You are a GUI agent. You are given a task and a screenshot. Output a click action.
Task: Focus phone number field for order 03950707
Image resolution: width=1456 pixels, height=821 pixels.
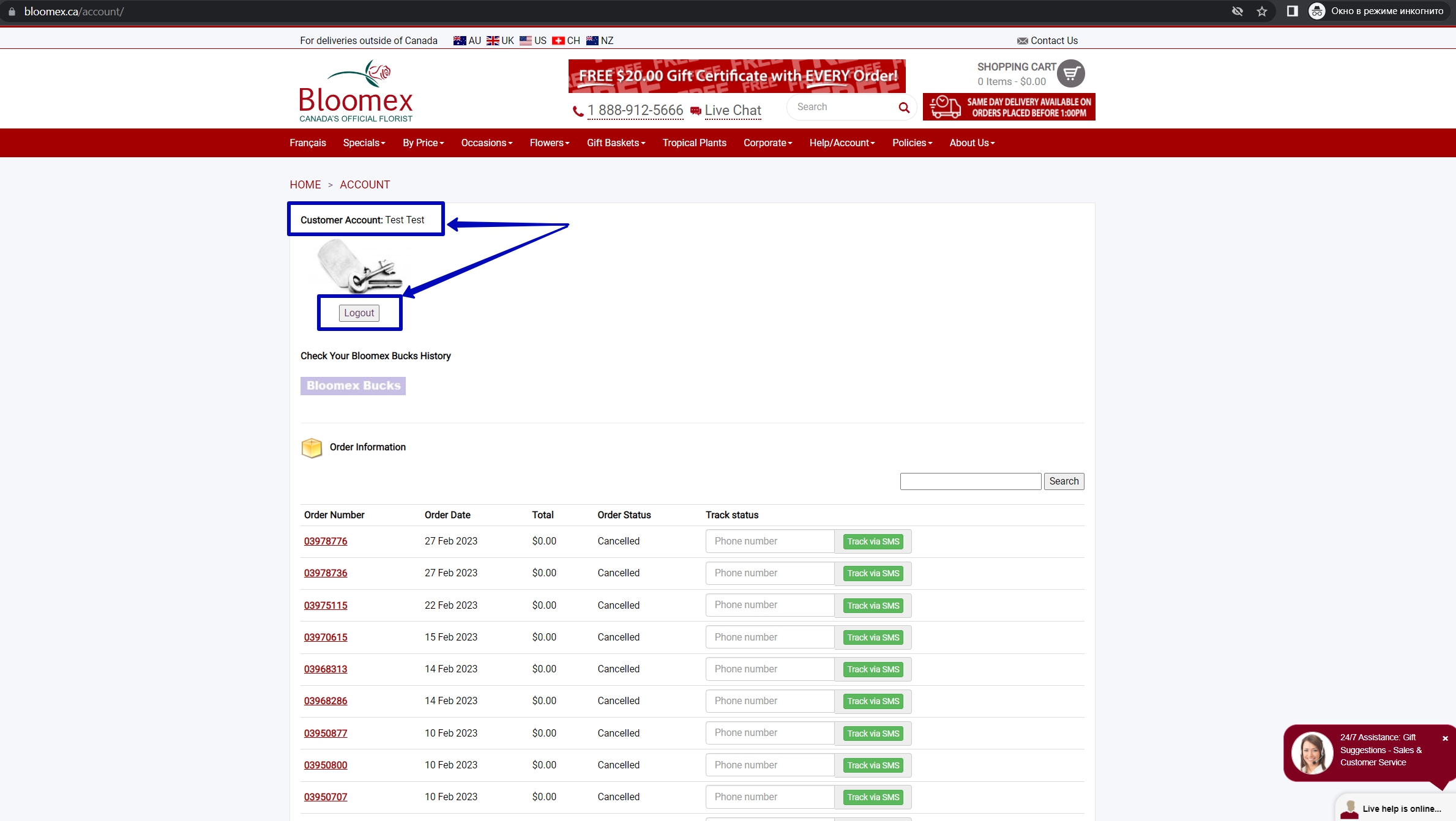click(770, 797)
